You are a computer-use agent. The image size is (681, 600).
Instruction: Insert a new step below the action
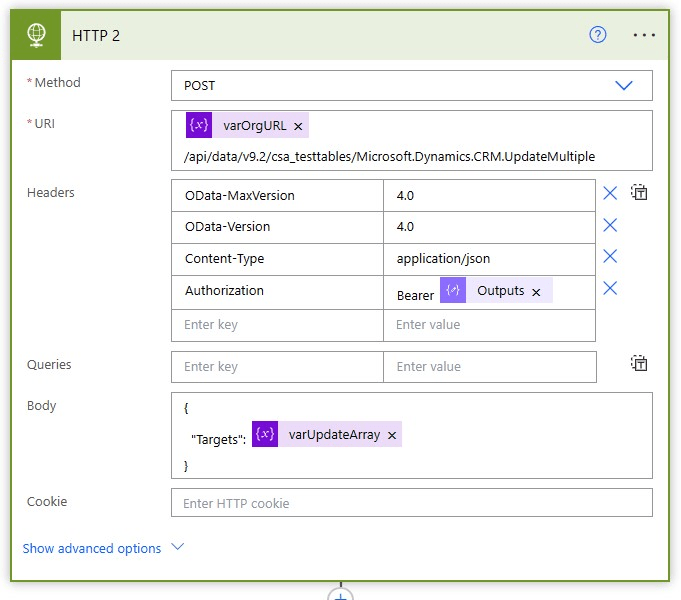coord(341,594)
